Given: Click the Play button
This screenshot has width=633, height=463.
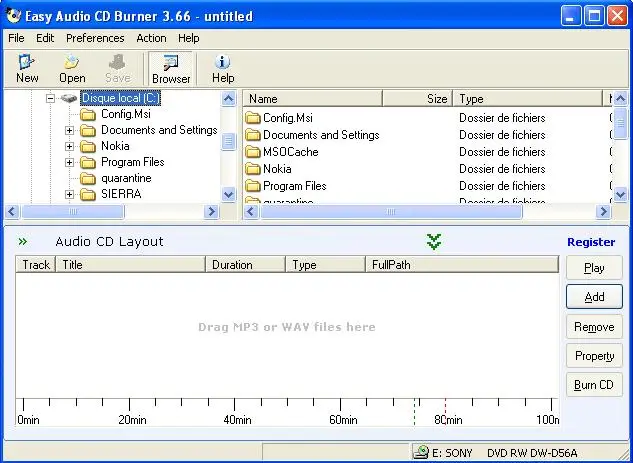Looking at the screenshot, I should point(594,268).
